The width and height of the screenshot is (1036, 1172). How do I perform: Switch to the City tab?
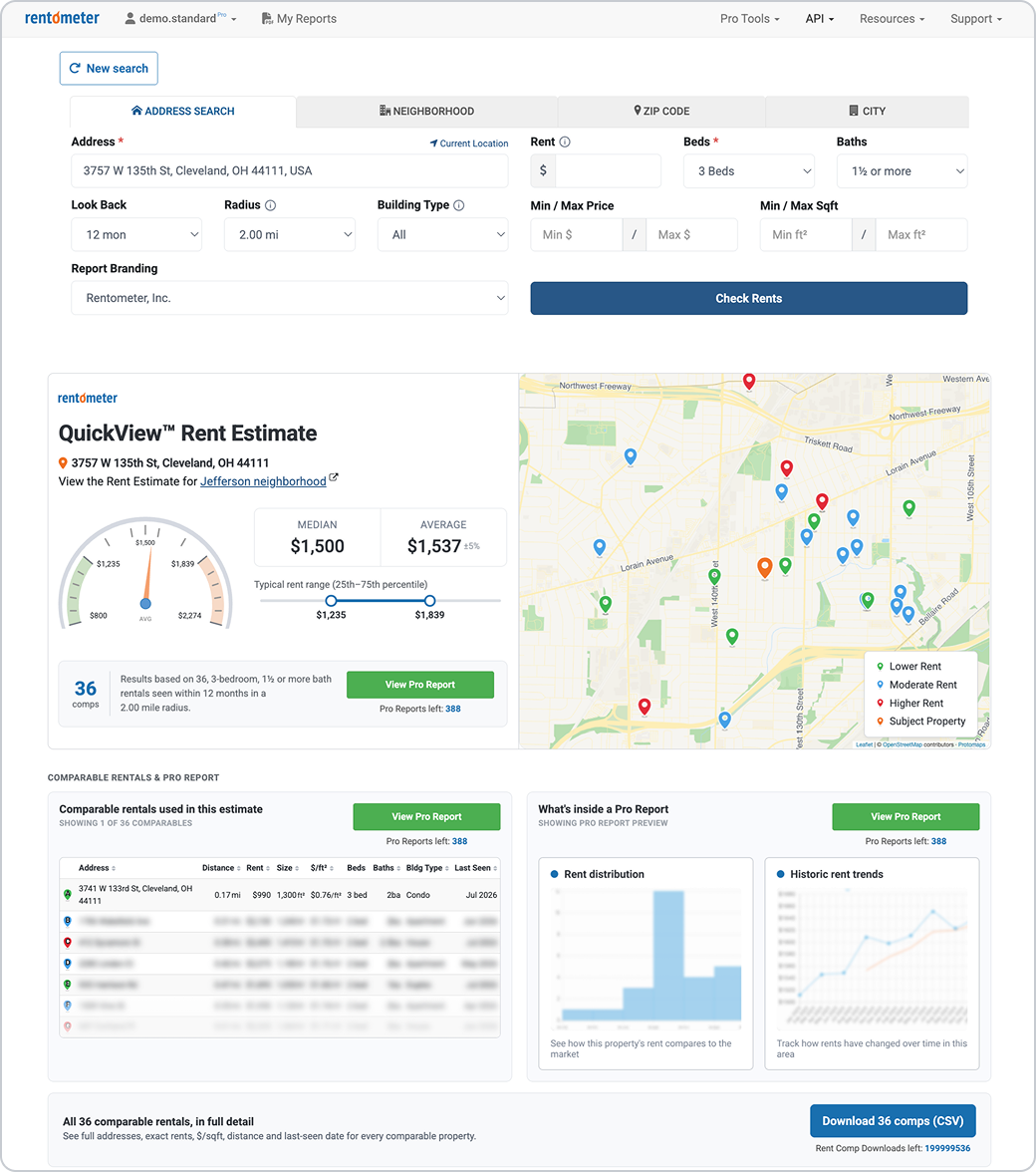pyautogui.click(x=868, y=112)
